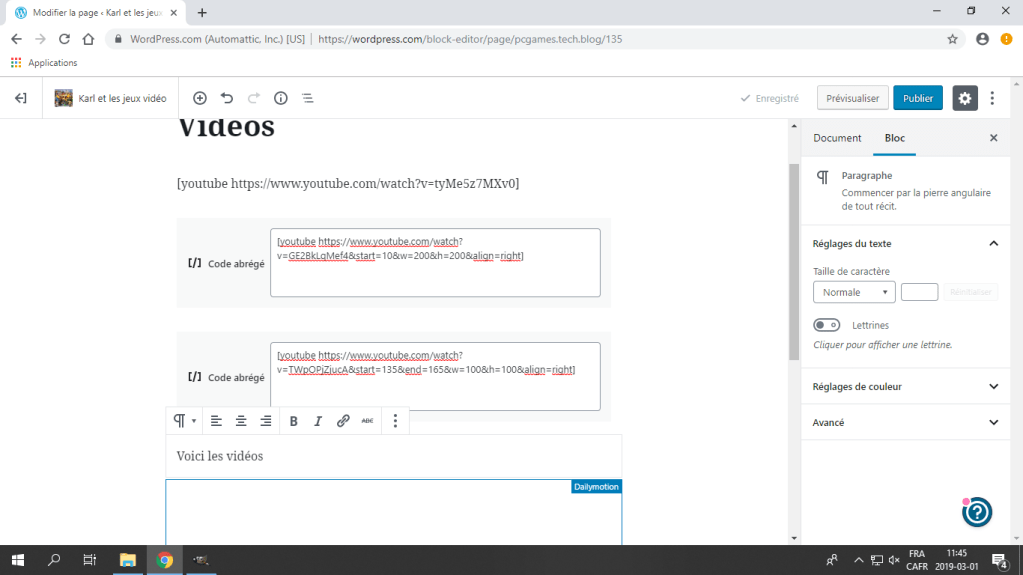Insert a link in the paragraph
The width and height of the screenshot is (1023, 575).
click(x=343, y=421)
